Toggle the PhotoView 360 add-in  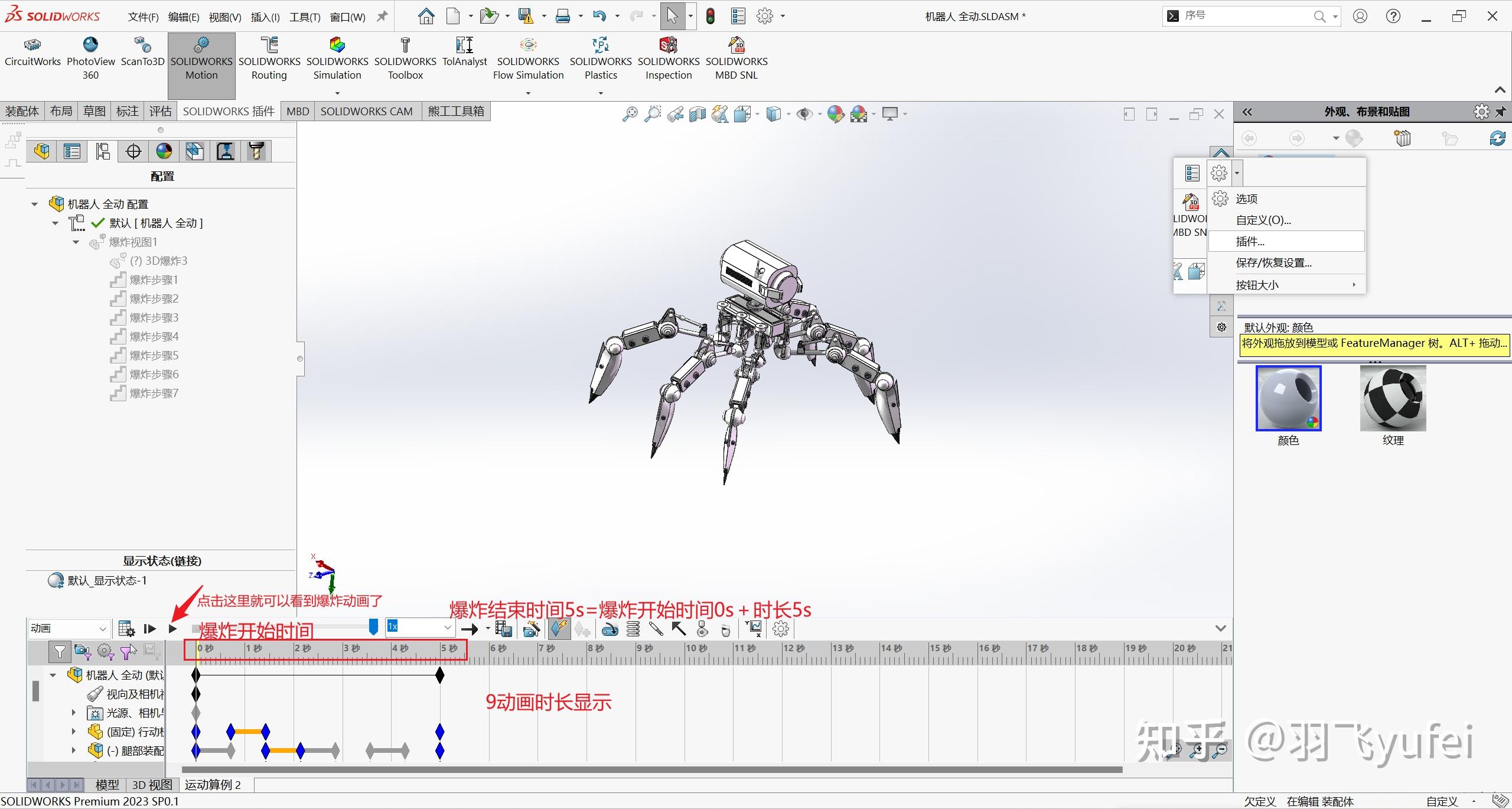click(90, 59)
